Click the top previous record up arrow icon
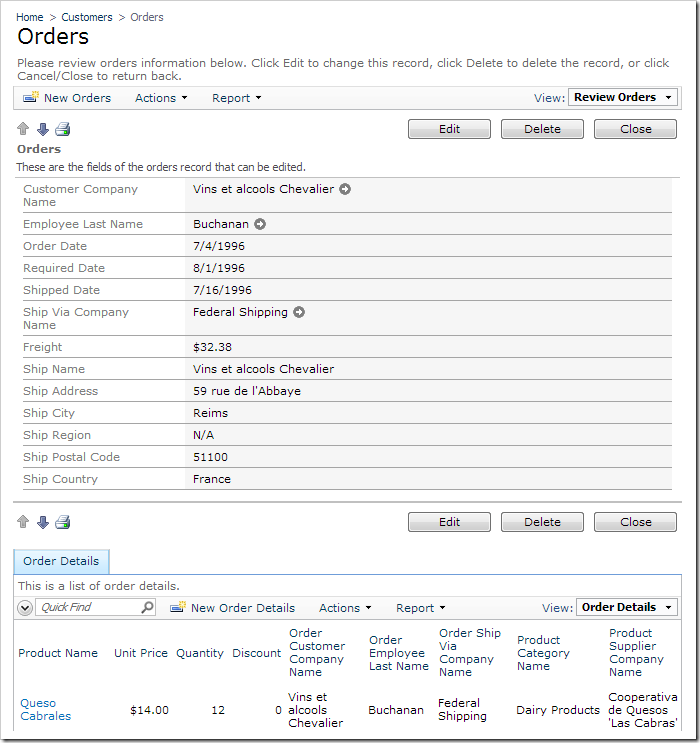Image resolution: width=700 pixels, height=743 pixels. pos(23,129)
